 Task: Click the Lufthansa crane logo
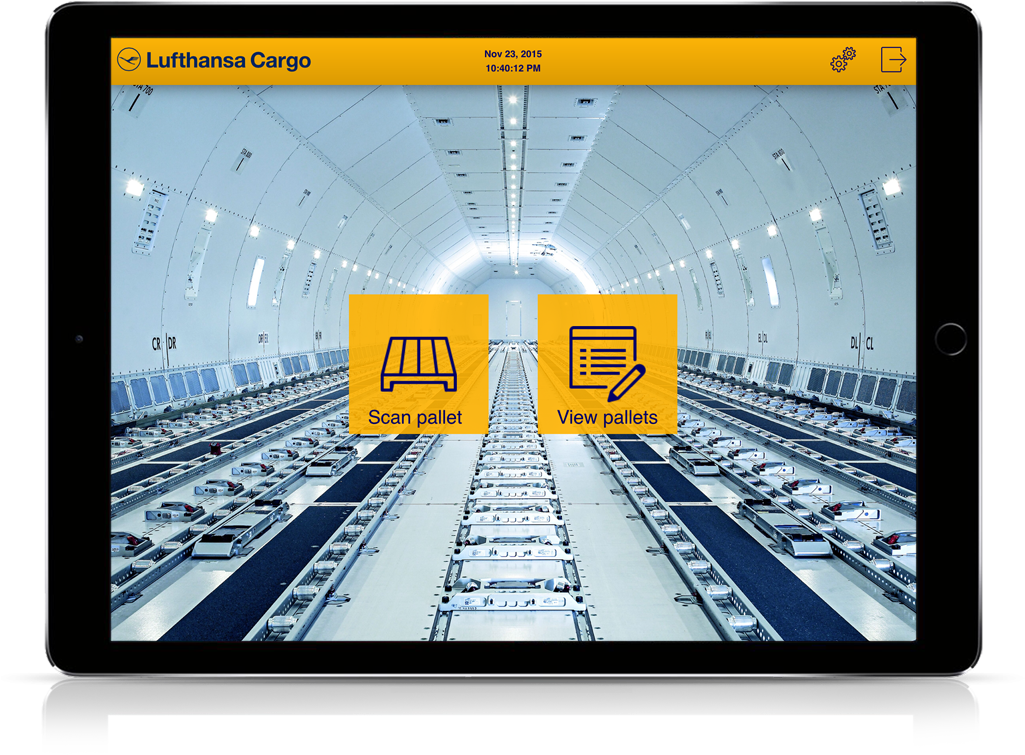click(128, 60)
